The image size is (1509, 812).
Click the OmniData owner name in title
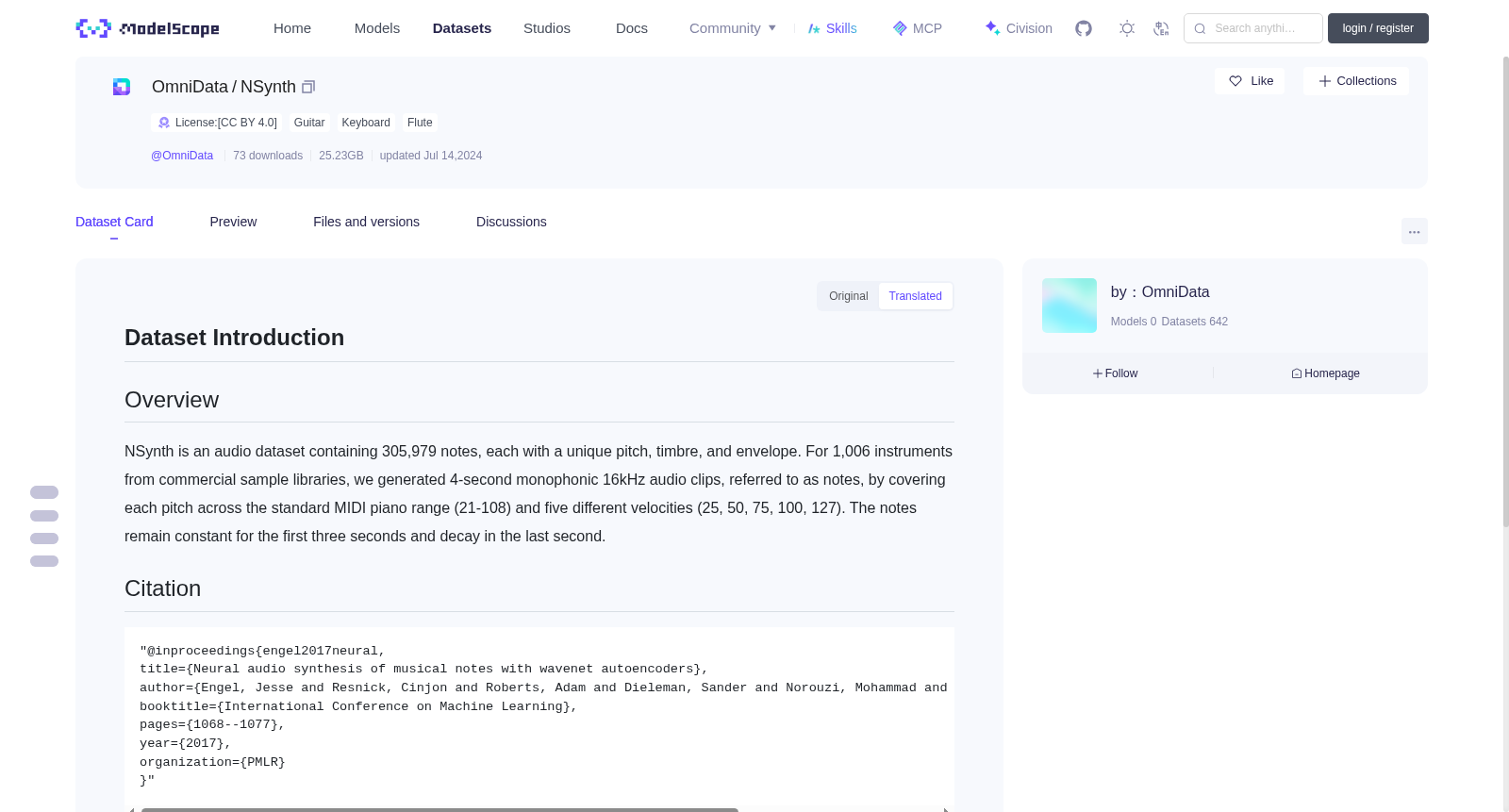pyautogui.click(x=190, y=87)
